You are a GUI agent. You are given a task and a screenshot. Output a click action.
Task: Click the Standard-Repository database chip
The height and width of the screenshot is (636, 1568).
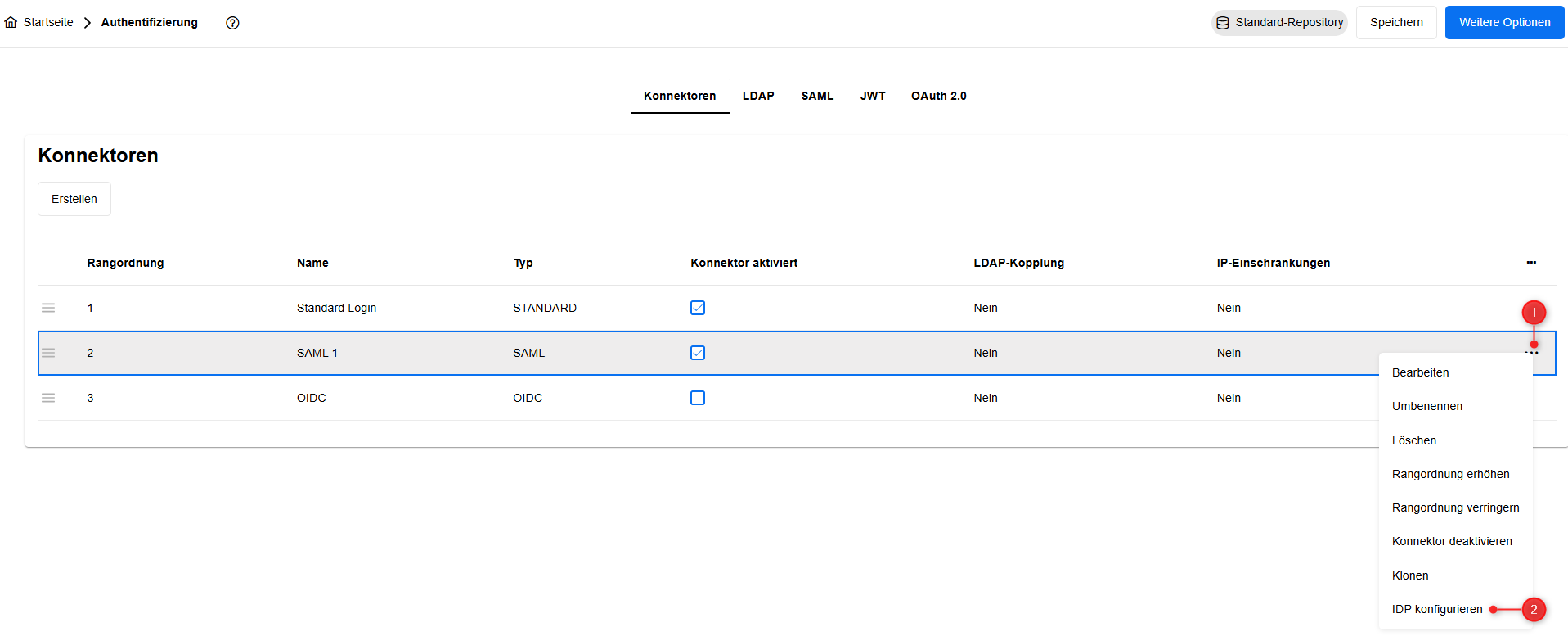point(1279,23)
